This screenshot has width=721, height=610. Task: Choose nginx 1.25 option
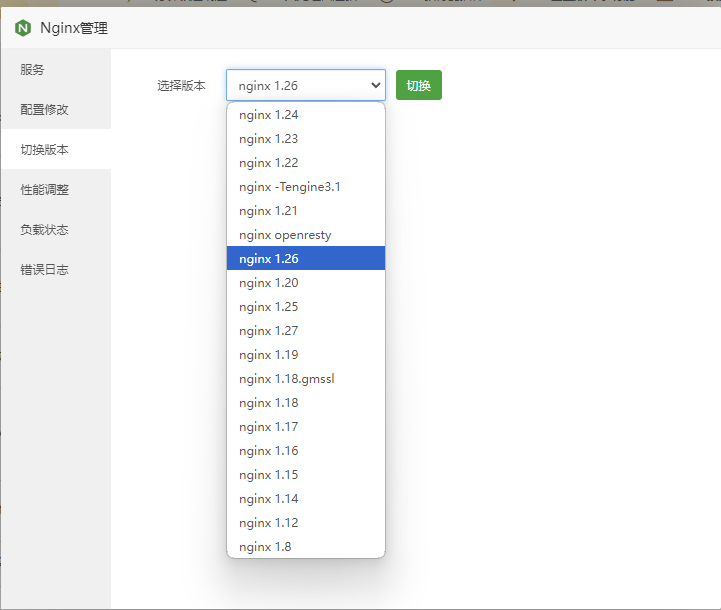pos(306,307)
